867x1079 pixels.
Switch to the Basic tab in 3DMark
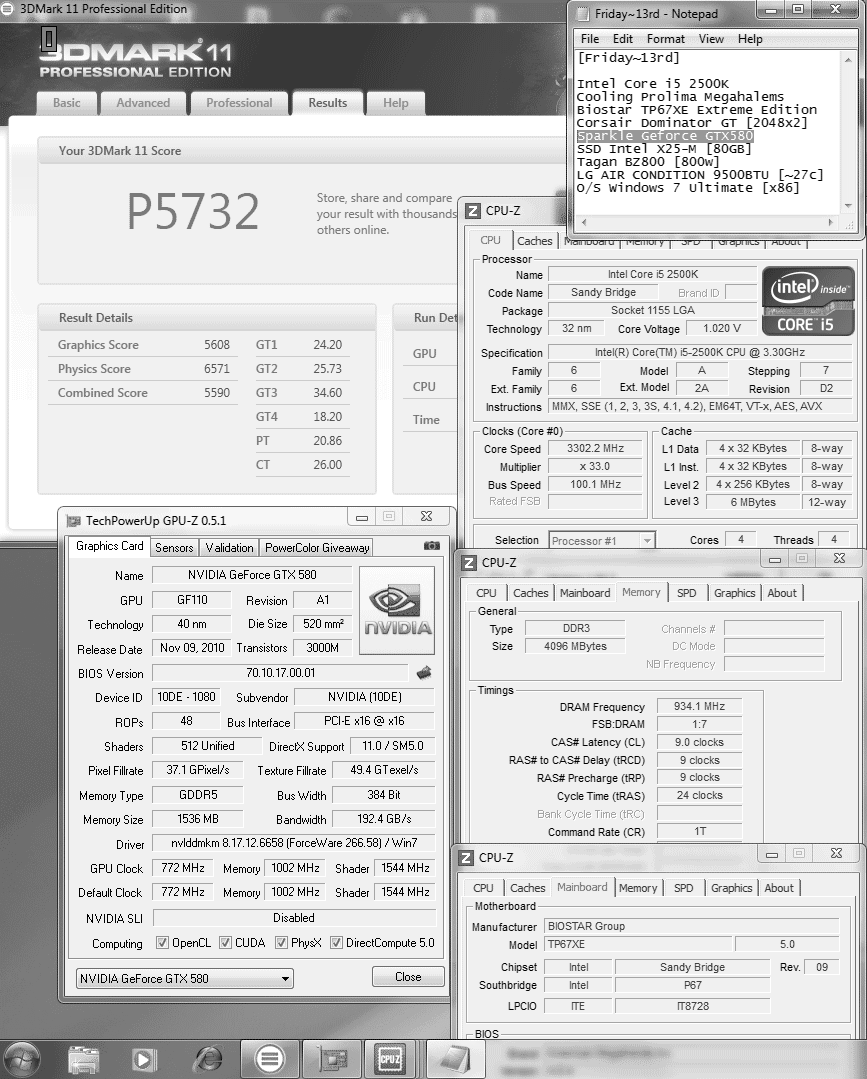click(x=67, y=103)
